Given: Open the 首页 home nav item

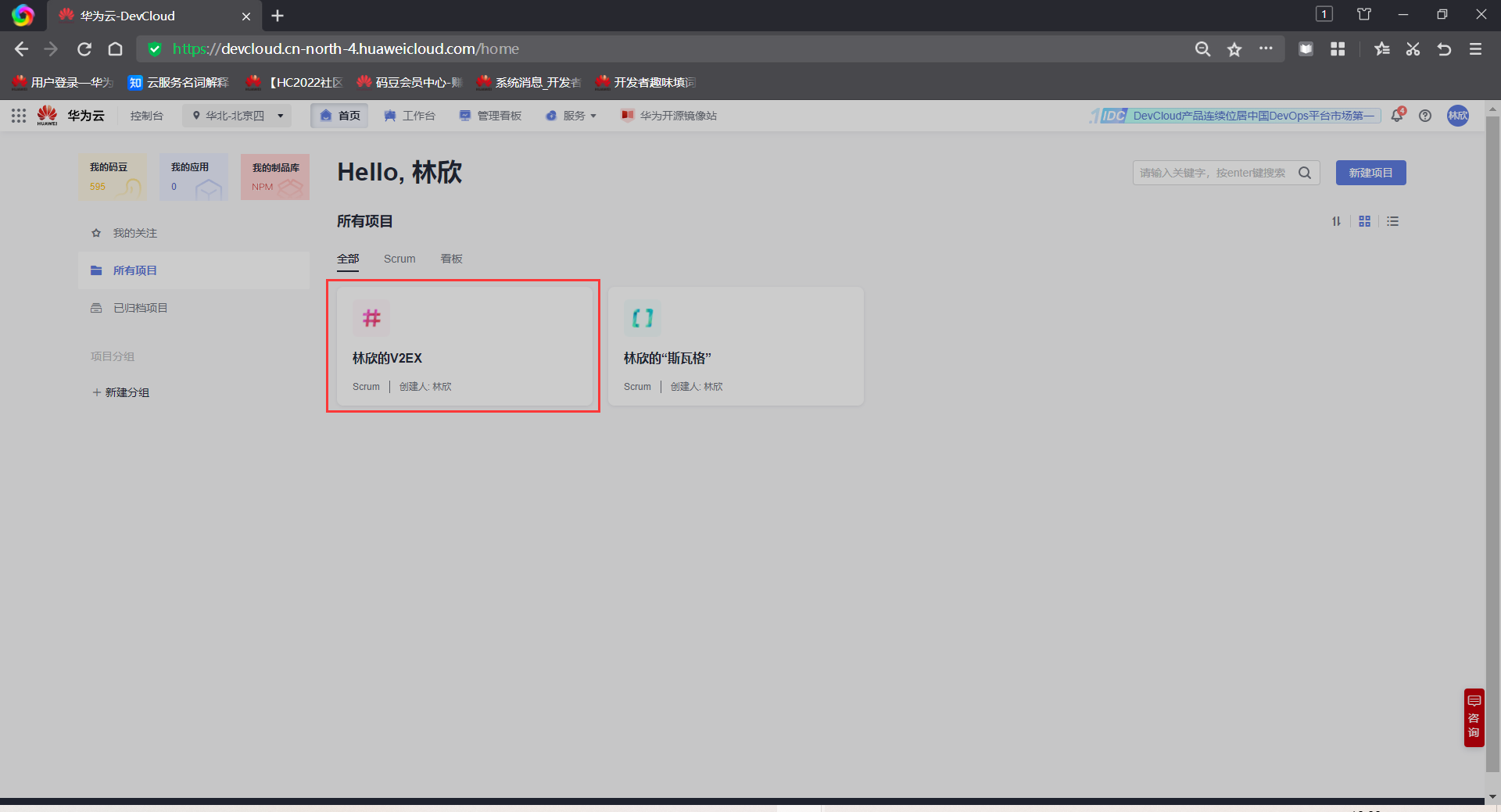Looking at the screenshot, I should tap(339, 116).
